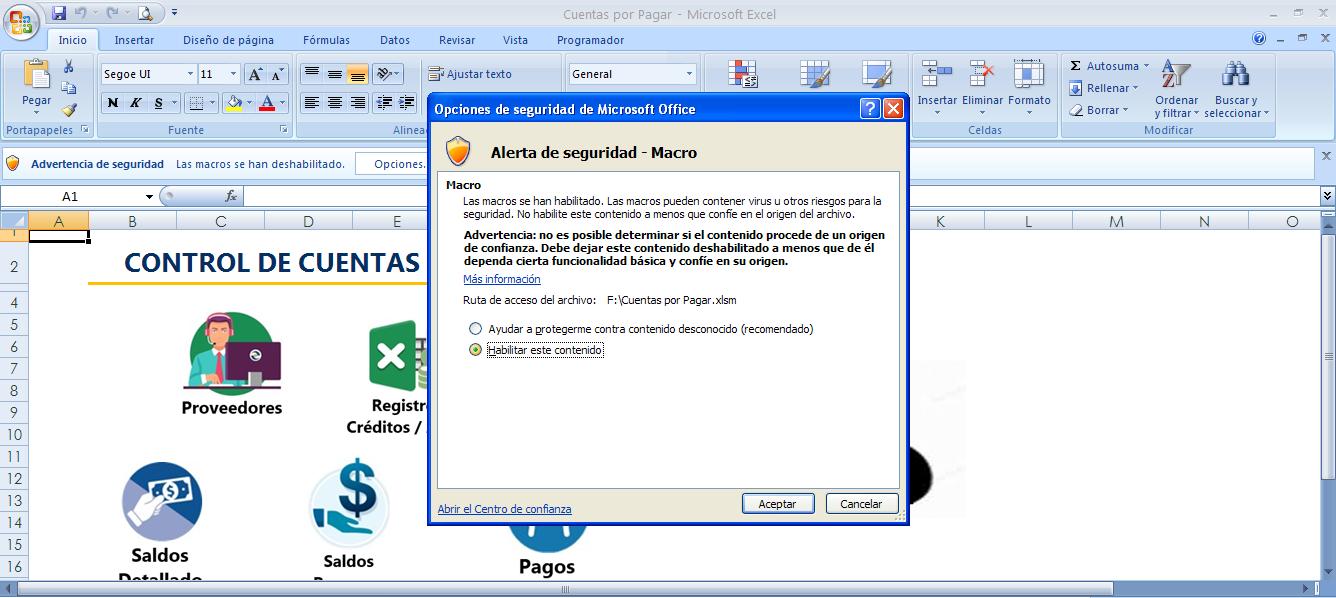Open the font size 11 dropdown
Image resolution: width=1336 pixels, height=598 pixels.
click(x=233, y=74)
